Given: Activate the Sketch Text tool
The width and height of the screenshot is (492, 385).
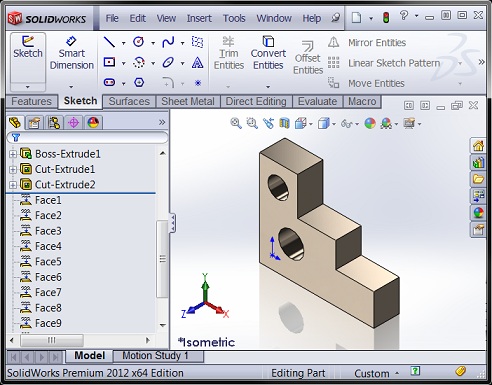Looking at the screenshot, I should click(x=198, y=62).
